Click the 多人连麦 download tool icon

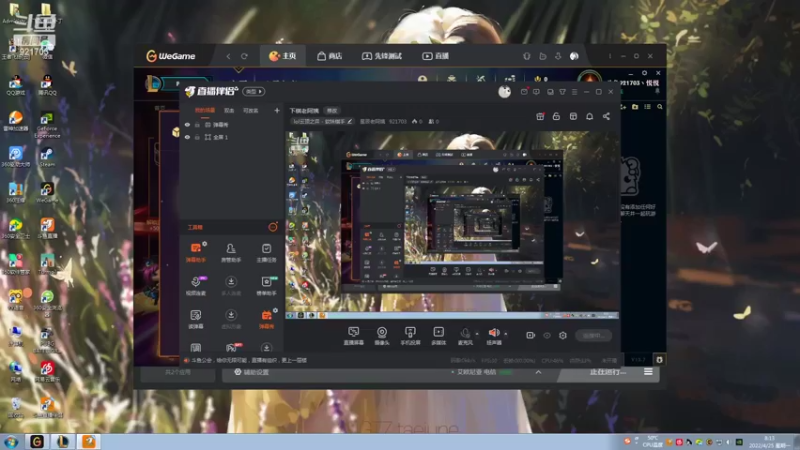pos(231,285)
